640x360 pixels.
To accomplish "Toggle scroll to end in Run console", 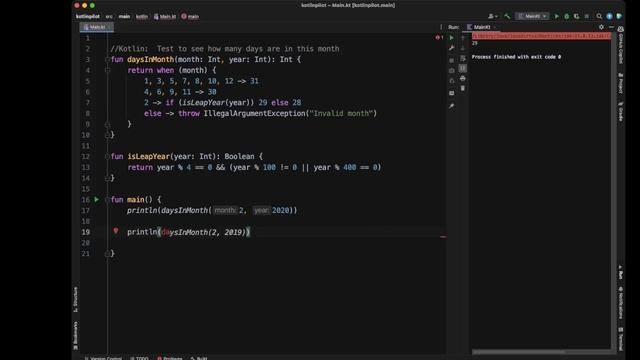I will [462, 68].
